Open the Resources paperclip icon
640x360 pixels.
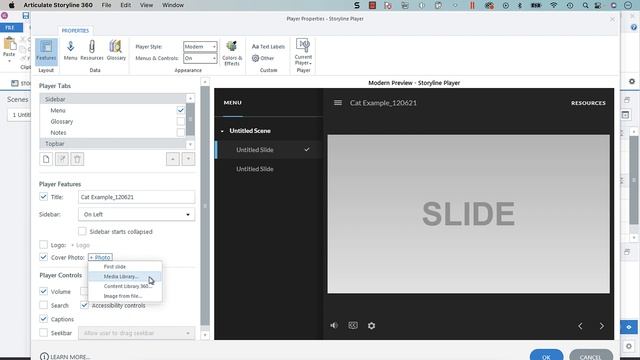[92, 51]
